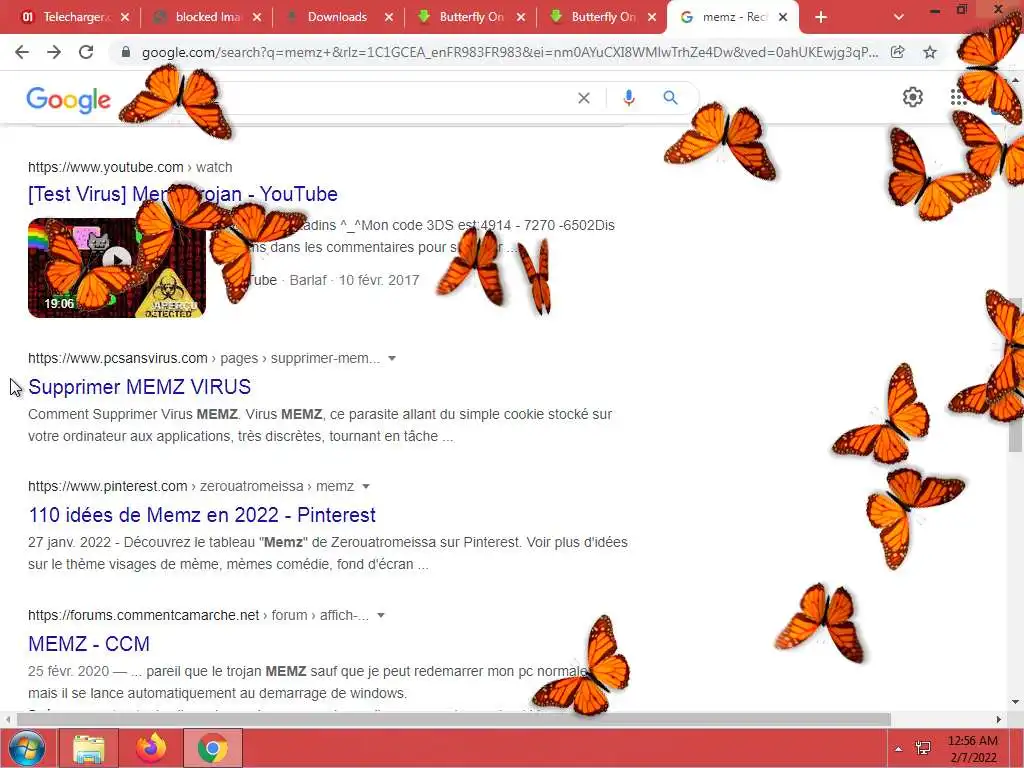The width and height of the screenshot is (1024, 768).
Task: Open a new browser tab
Action: pos(821,18)
